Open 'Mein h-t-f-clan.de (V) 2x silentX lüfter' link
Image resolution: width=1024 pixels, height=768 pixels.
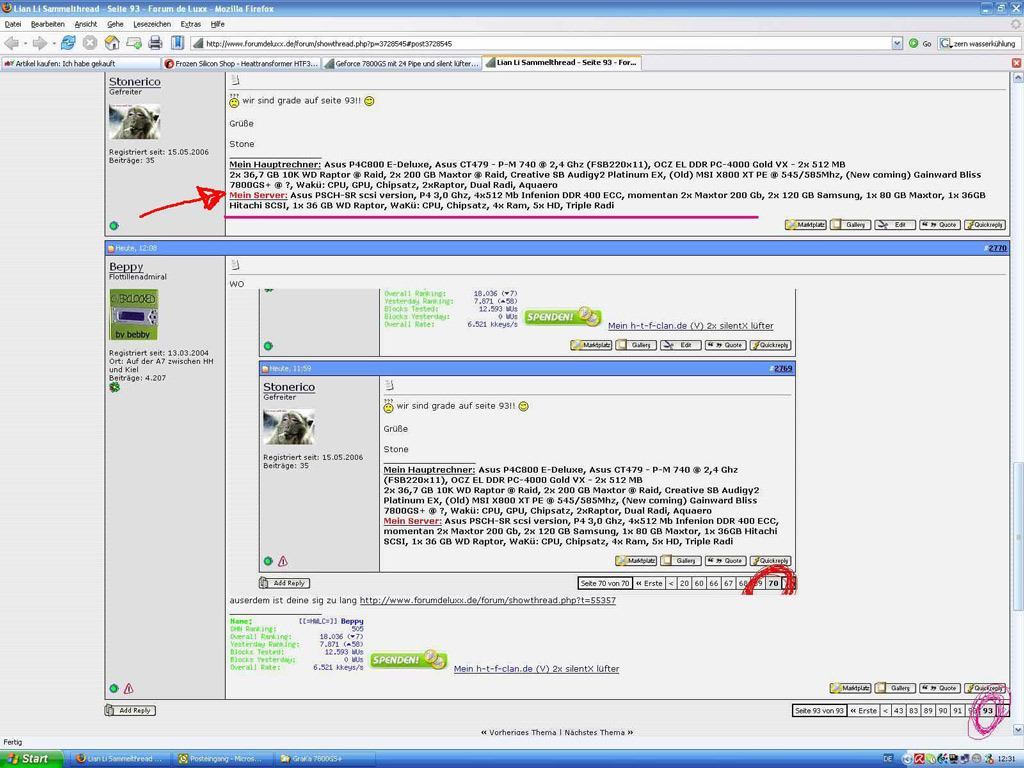[536, 669]
